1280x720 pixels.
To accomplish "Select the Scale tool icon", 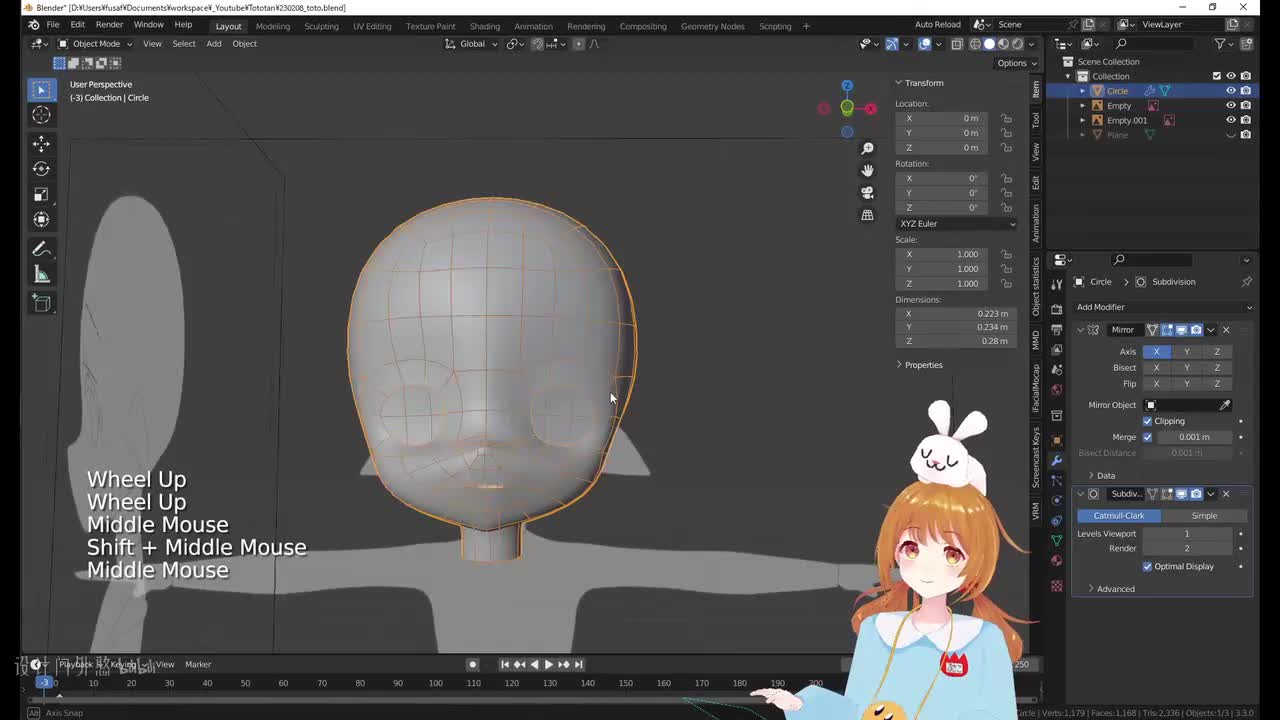I will click(41, 194).
